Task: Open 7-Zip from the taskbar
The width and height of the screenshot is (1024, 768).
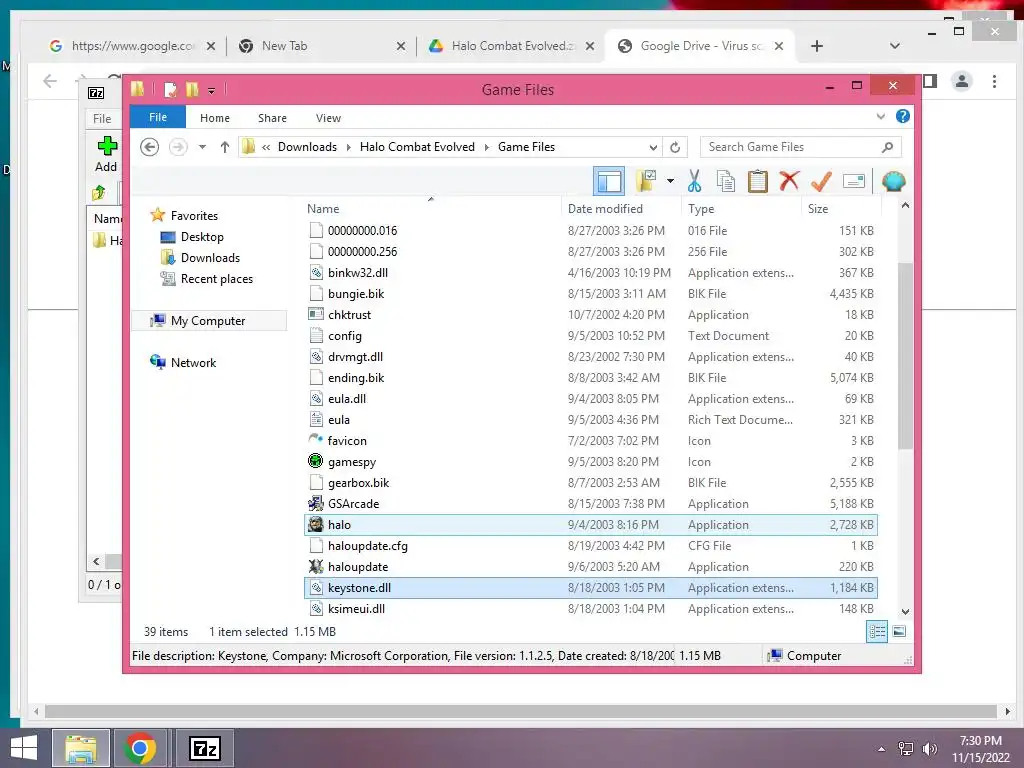Action: 204,748
